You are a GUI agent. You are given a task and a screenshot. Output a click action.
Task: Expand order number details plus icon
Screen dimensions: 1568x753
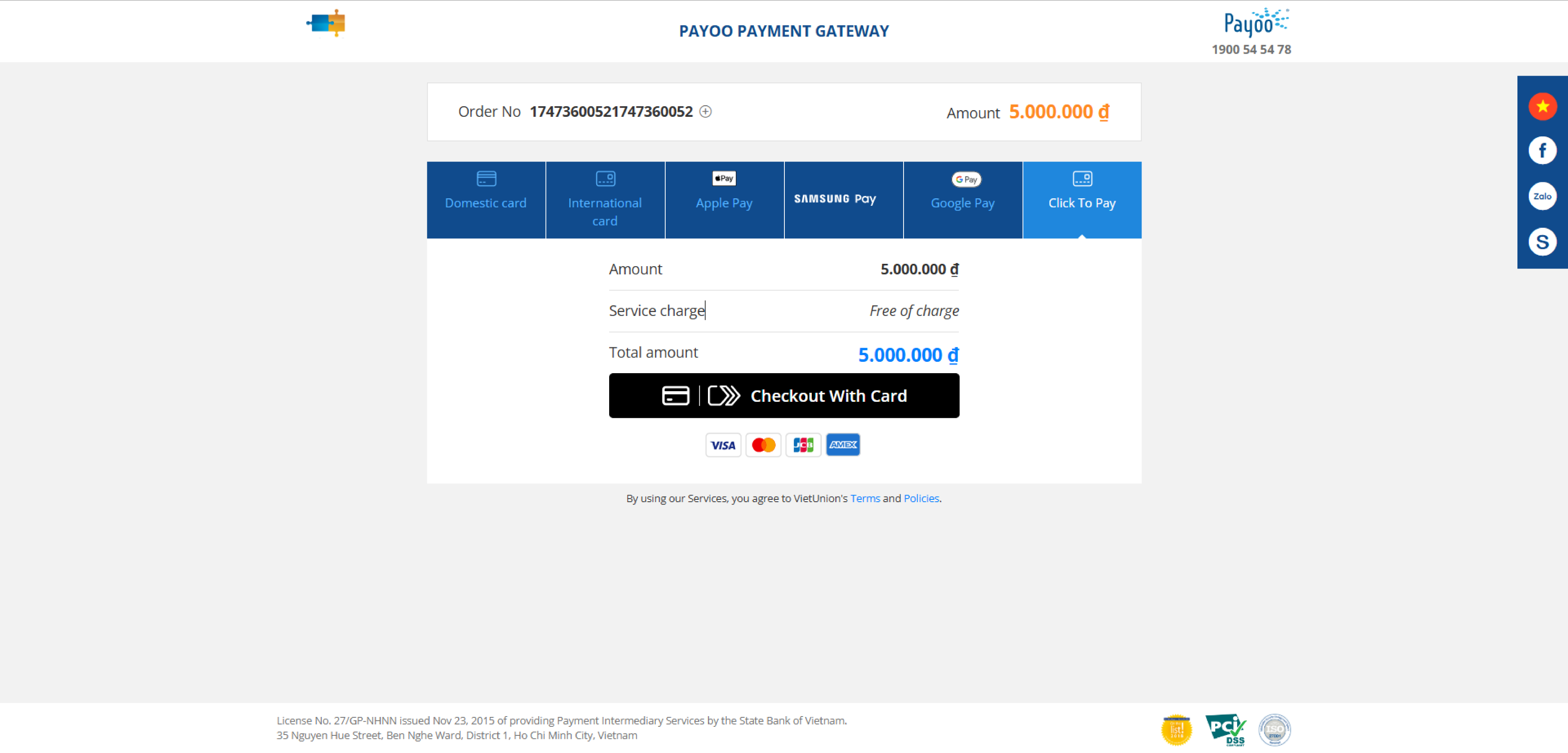[x=706, y=111]
